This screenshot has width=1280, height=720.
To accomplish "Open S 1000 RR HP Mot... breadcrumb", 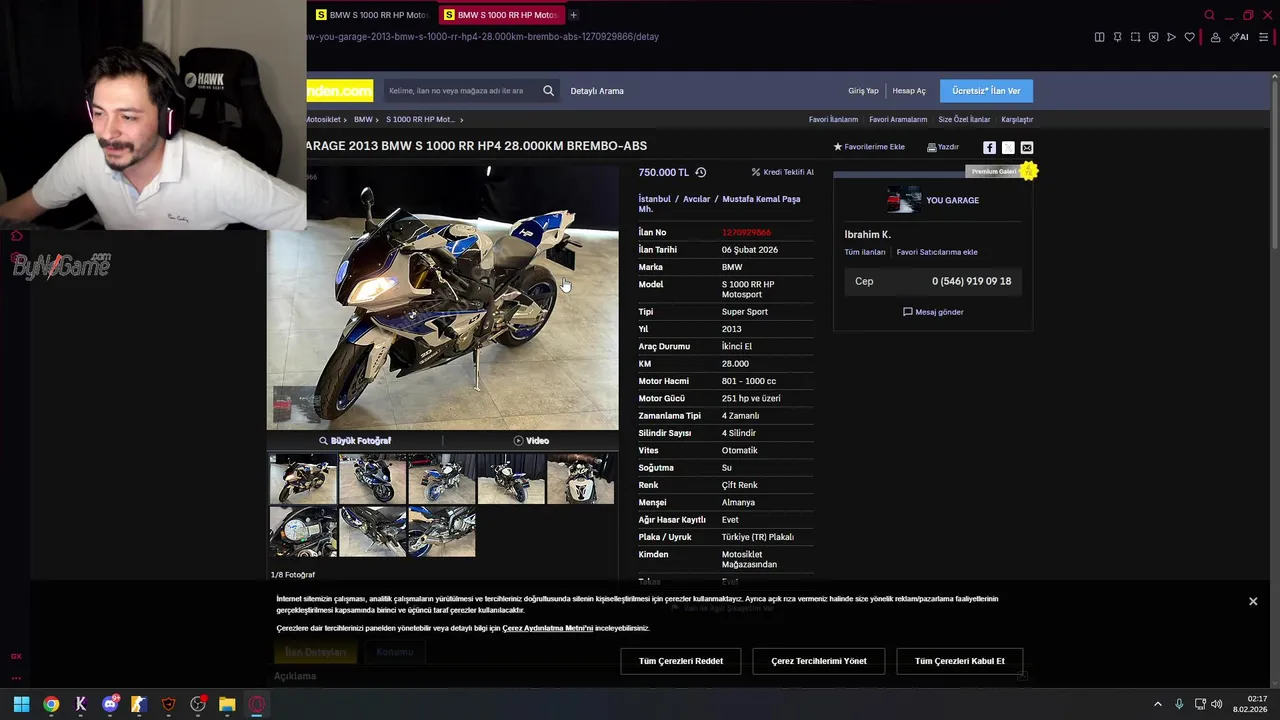I will 420,119.
